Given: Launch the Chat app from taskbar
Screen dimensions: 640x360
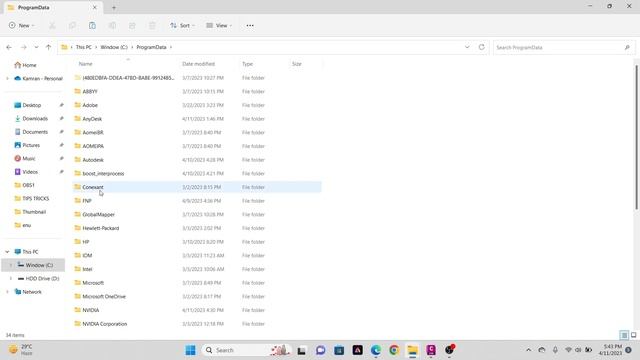Looking at the screenshot, I should (320, 350).
